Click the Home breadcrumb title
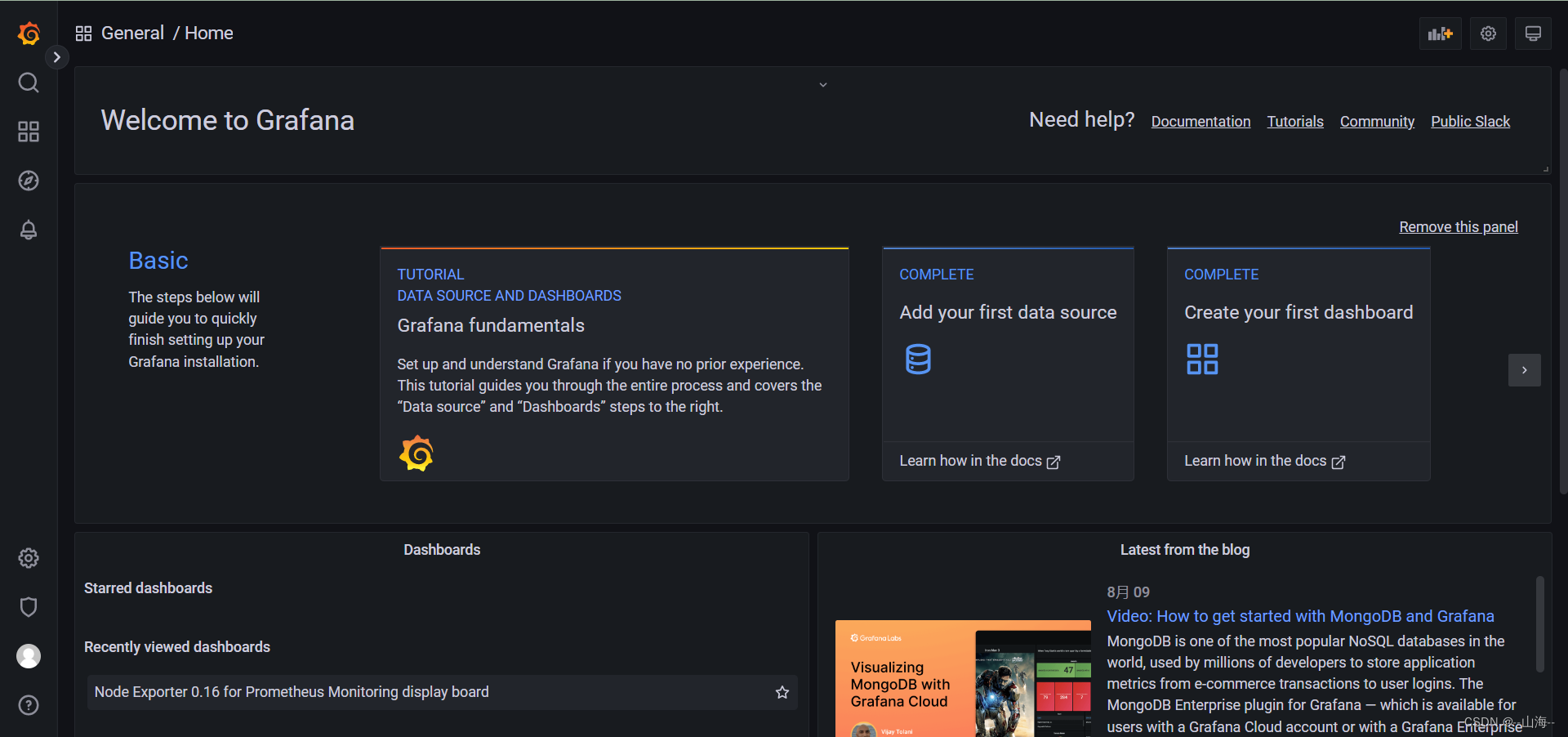Viewport: 1568px width, 737px height. (209, 33)
